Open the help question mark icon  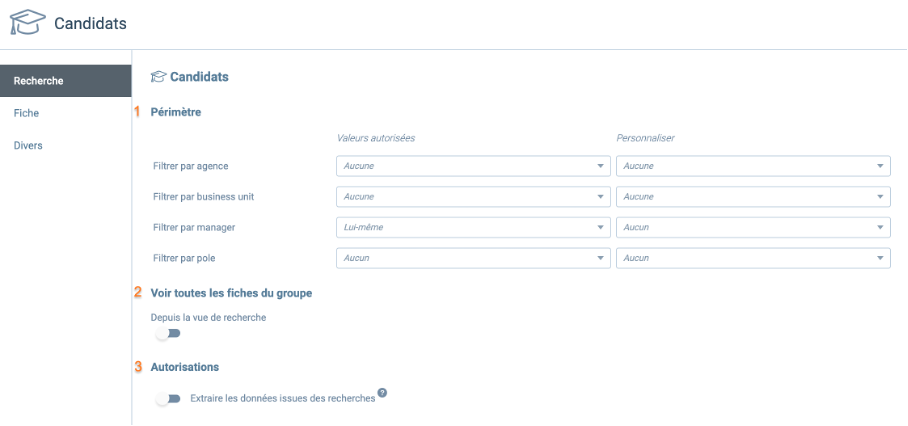point(382,393)
